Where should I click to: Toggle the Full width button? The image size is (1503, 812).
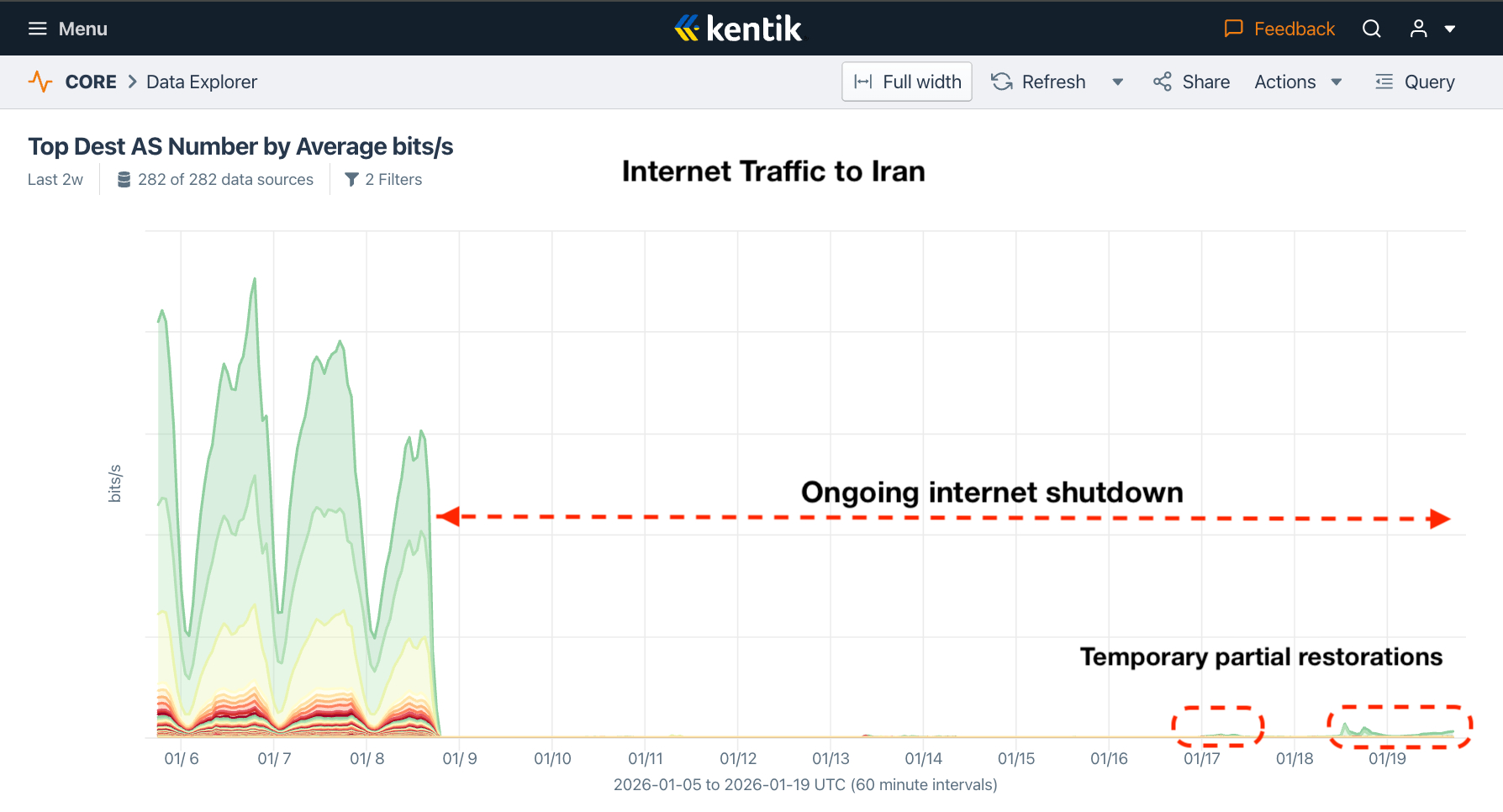[907, 82]
